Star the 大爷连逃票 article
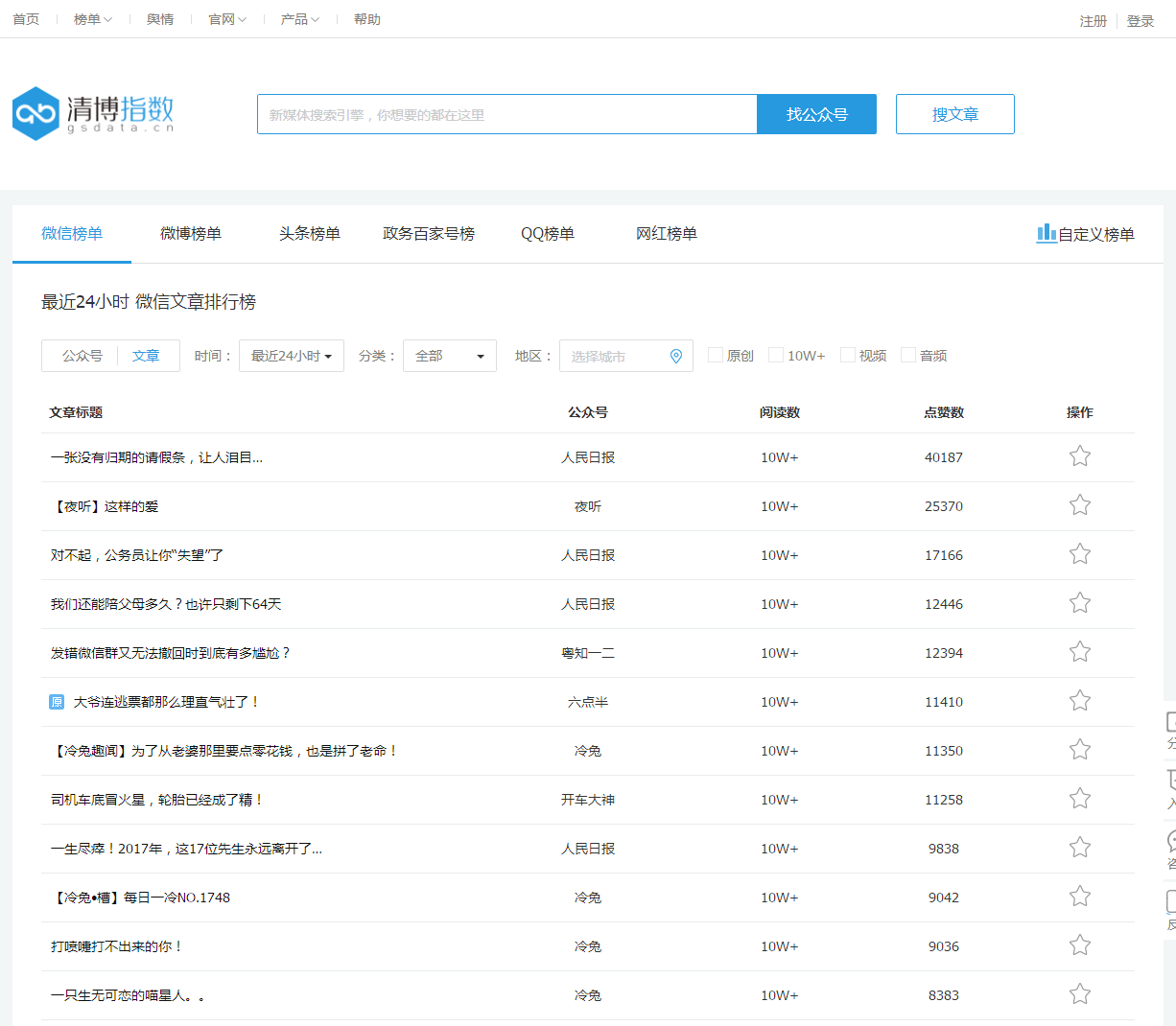Viewport: 1176px width, 1026px height. pyautogui.click(x=1080, y=701)
